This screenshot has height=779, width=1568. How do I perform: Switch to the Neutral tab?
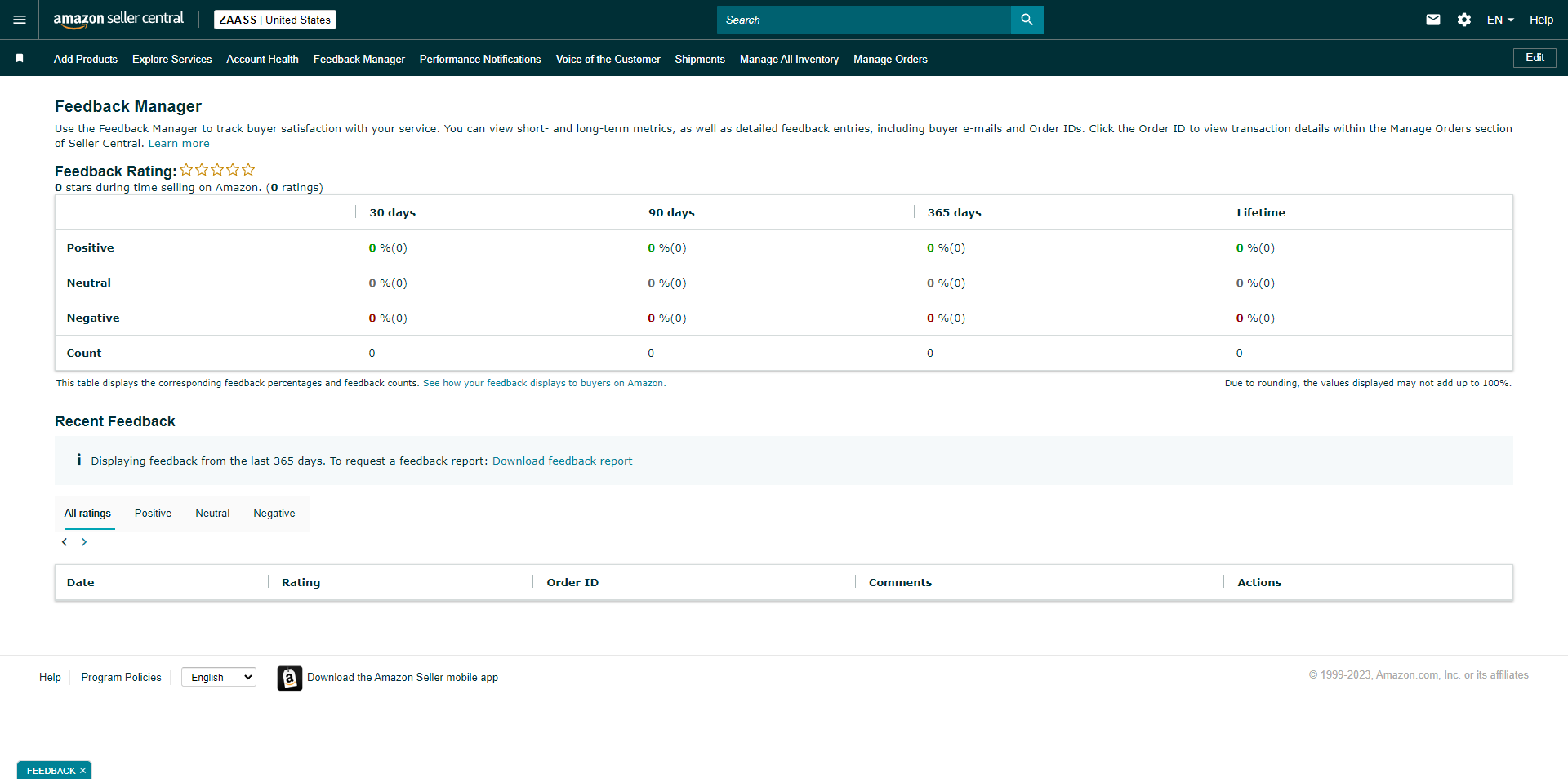(x=212, y=513)
